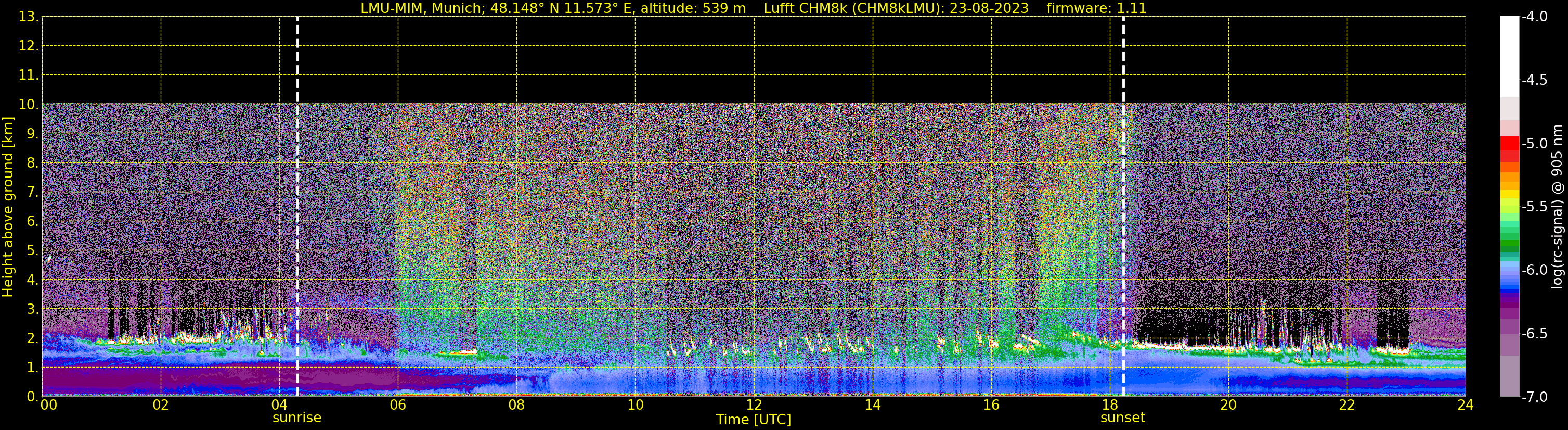The height and width of the screenshot is (430, 1568).
Task: Click the "12" tick label on the time axis
Action: coord(754,405)
